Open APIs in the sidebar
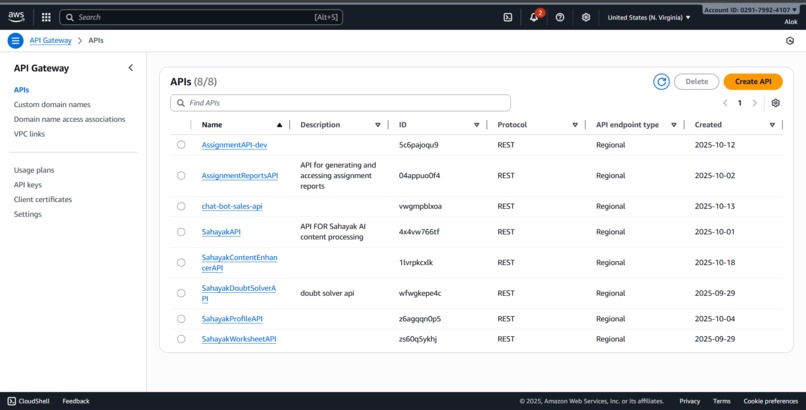 [x=22, y=89]
